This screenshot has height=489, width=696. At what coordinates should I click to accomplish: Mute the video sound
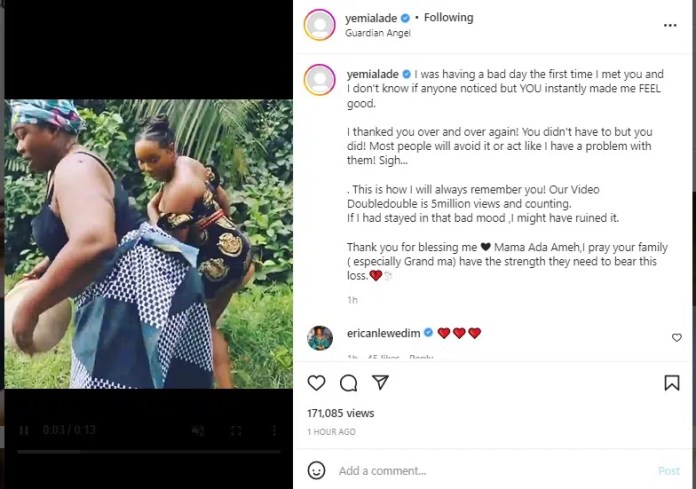click(198, 431)
